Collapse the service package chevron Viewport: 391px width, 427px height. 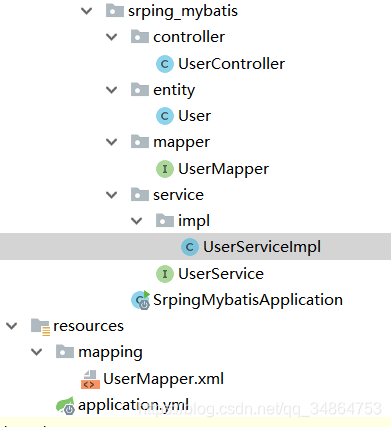click(x=112, y=195)
